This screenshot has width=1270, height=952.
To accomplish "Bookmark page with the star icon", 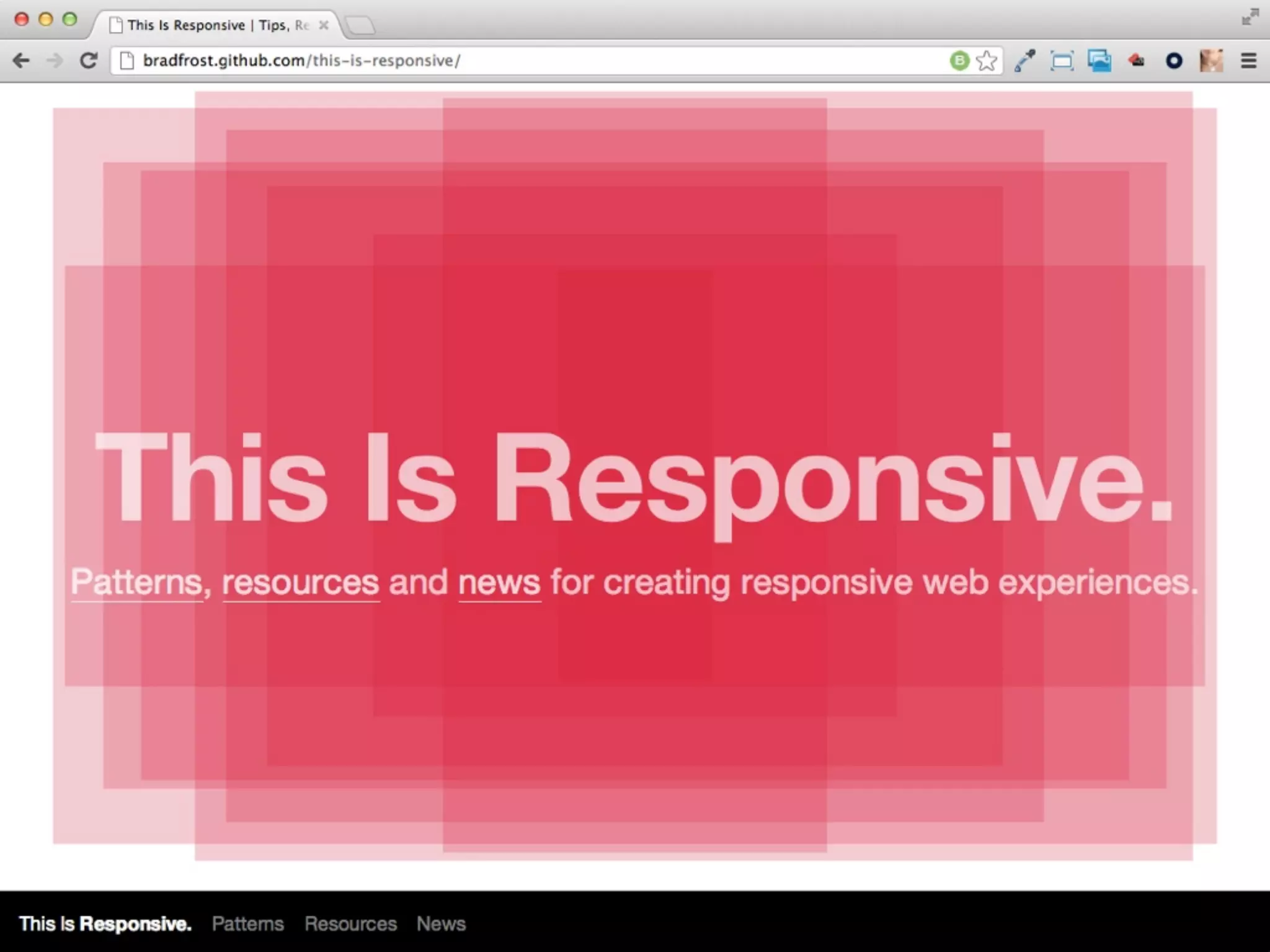I will pos(986,61).
